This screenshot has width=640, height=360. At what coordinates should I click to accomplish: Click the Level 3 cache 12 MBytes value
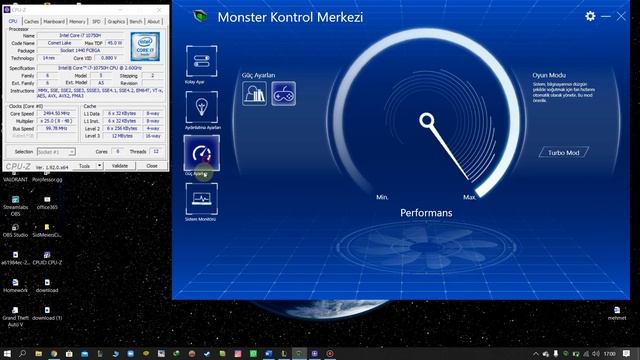point(122,136)
